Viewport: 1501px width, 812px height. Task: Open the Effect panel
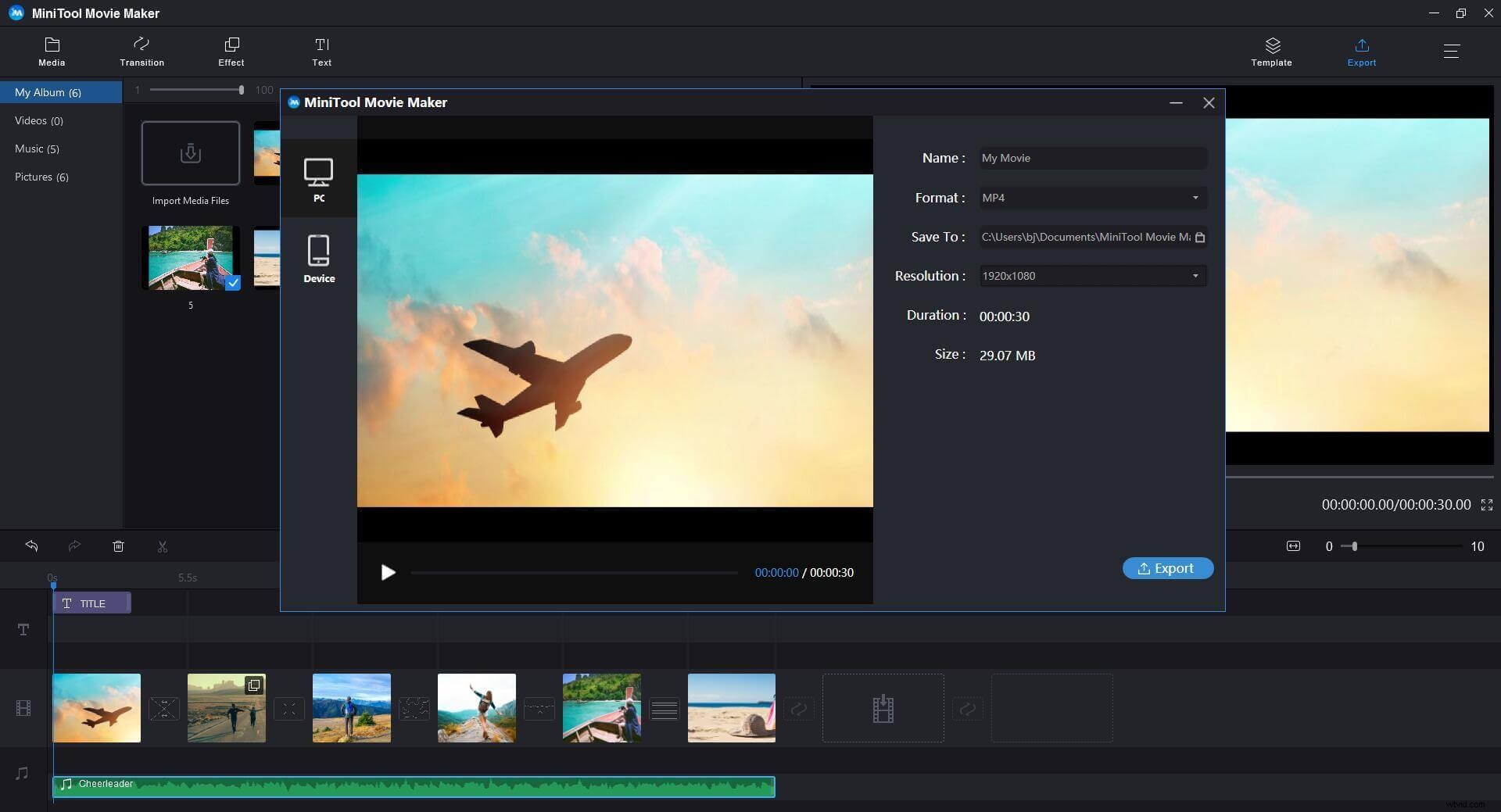[x=231, y=51]
